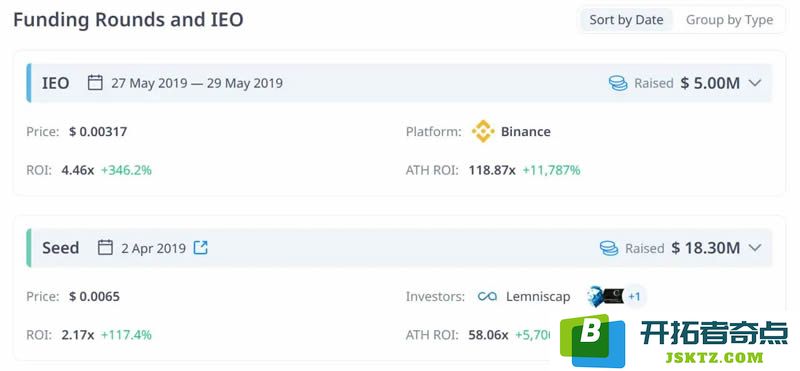Open the Binance platform logo

click(483, 132)
